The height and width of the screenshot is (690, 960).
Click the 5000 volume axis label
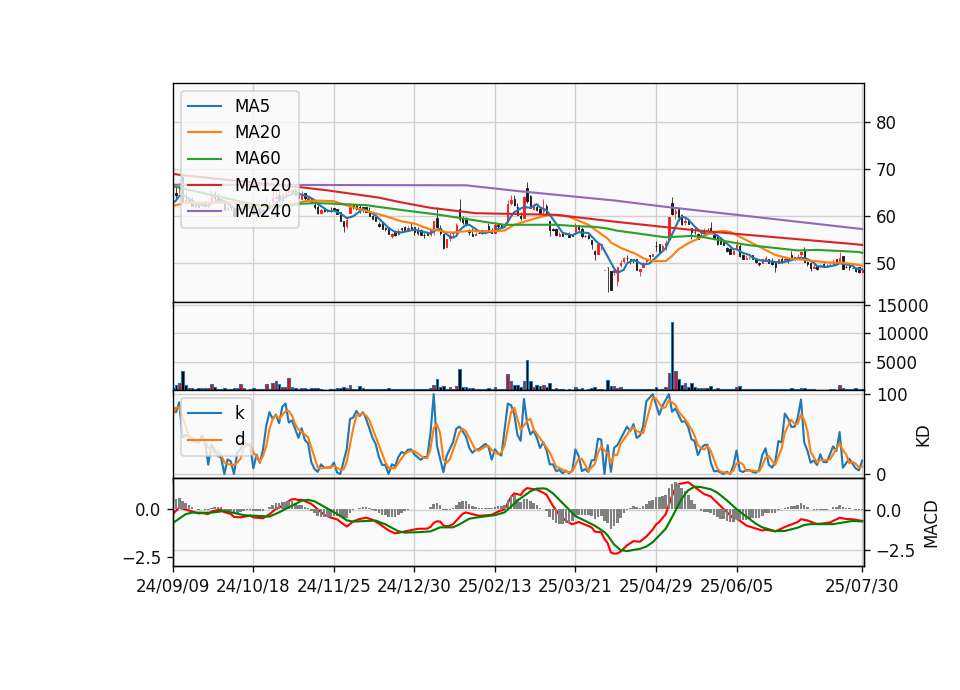[x=897, y=363]
